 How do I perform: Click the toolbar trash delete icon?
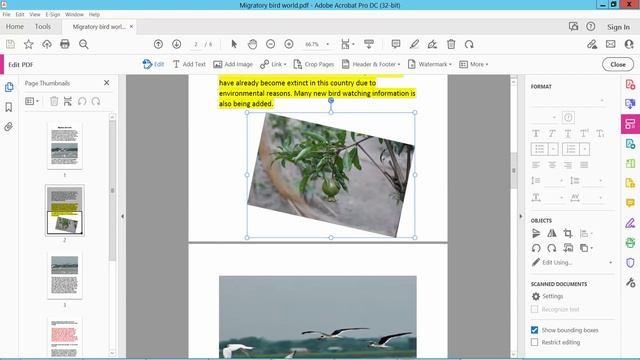(451, 44)
